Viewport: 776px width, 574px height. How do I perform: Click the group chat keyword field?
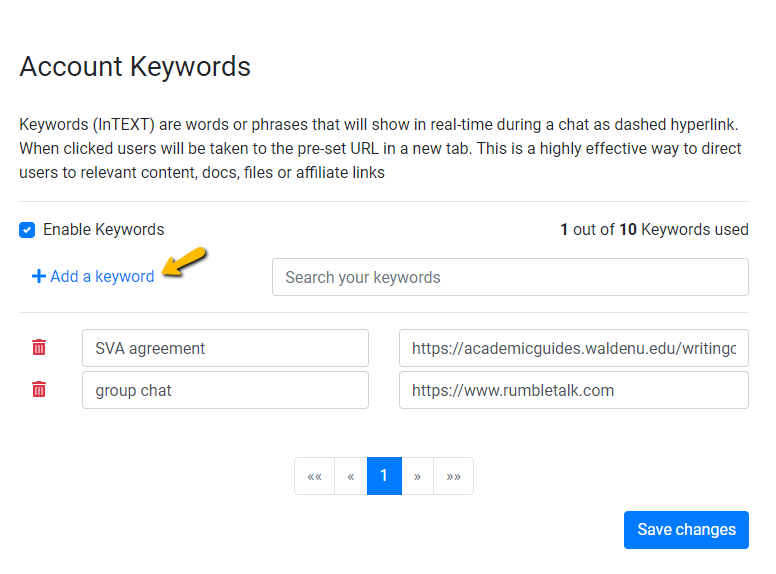[x=225, y=390]
